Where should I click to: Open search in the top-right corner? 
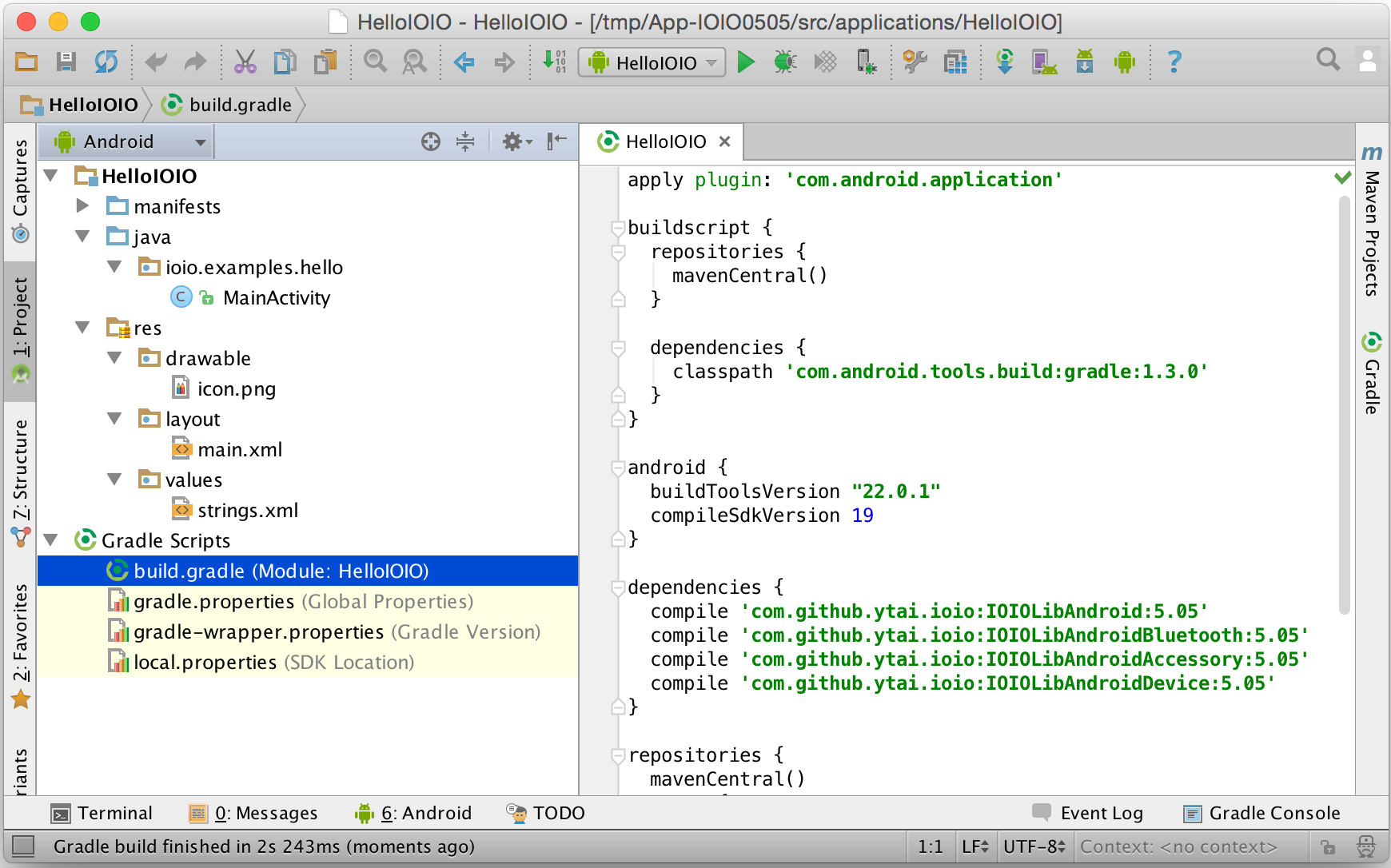pos(1328,59)
